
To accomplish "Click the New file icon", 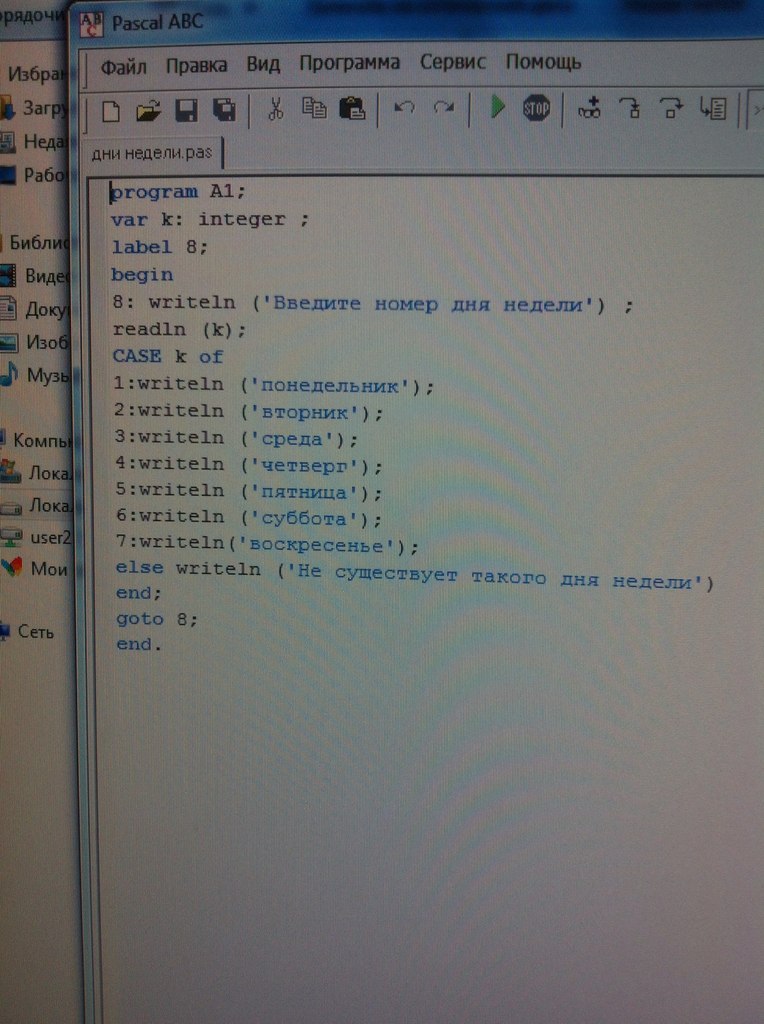I will point(111,111).
